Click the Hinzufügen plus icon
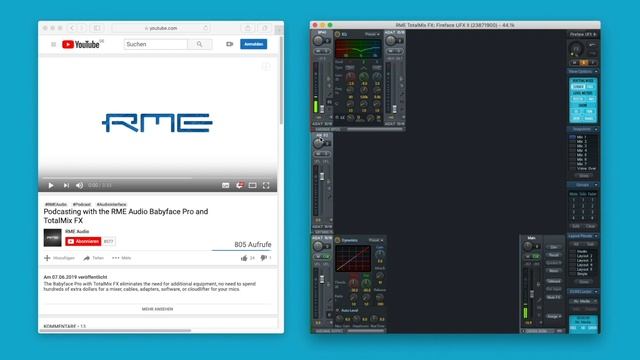Screen dimensions: 640x360 click(47, 258)
